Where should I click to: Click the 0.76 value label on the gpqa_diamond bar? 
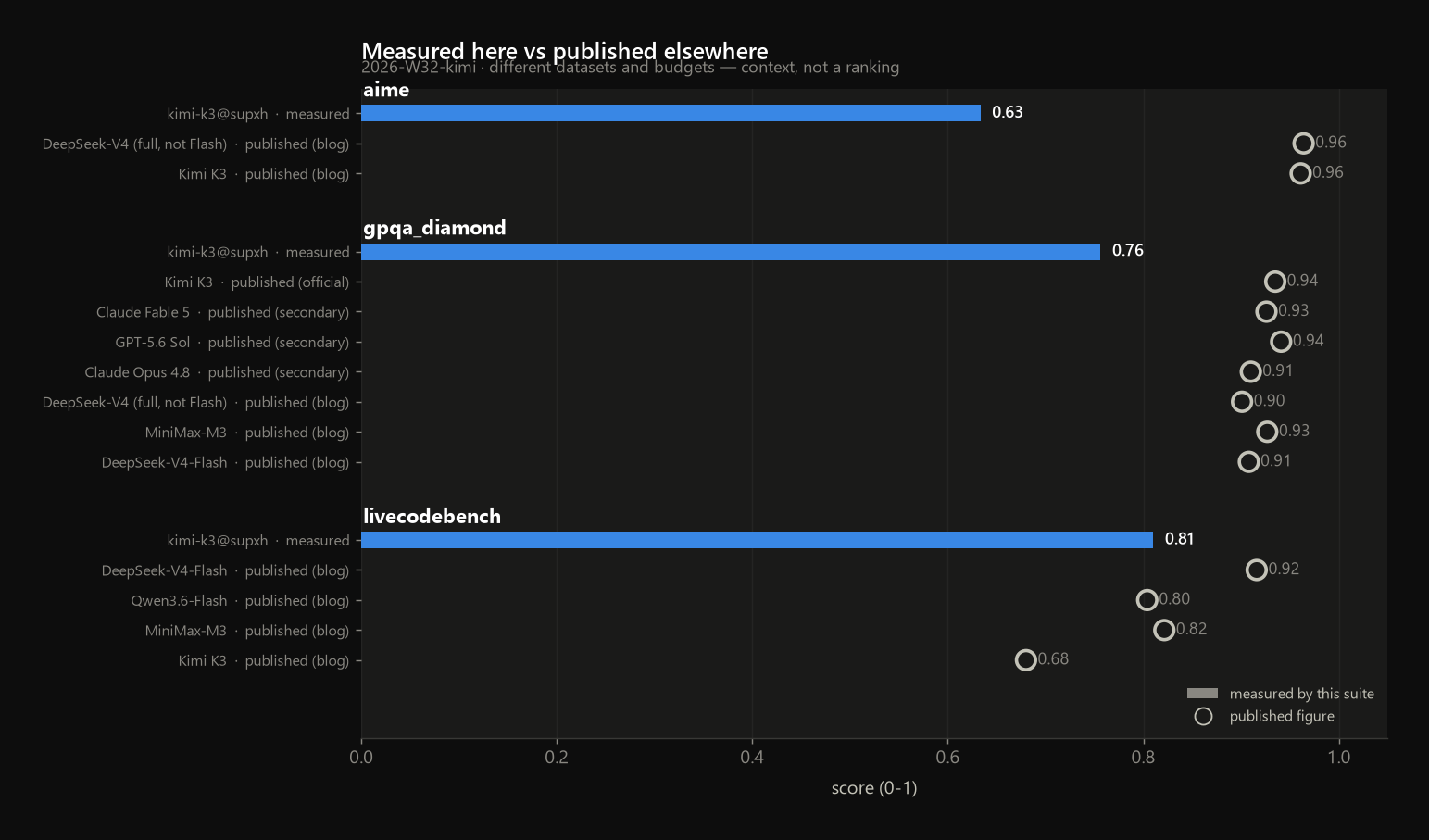1128,250
